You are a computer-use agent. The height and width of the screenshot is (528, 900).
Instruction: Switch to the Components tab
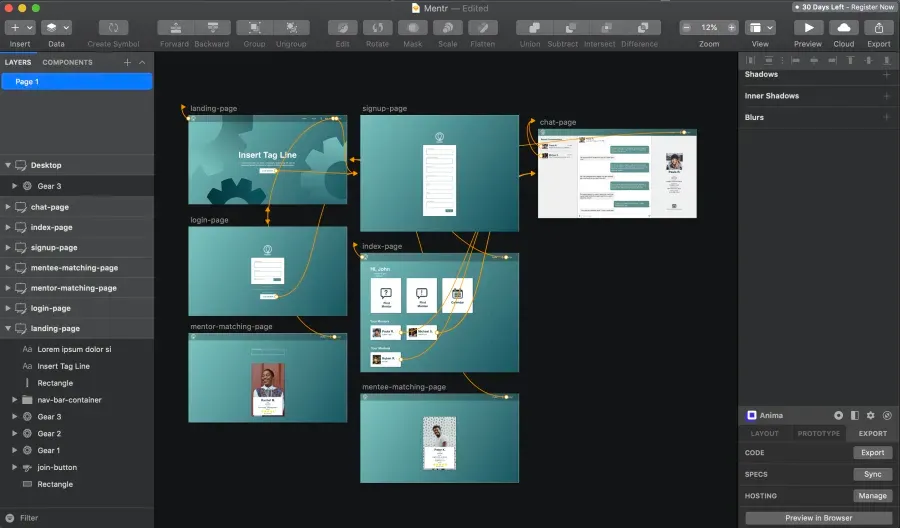(x=67, y=62)
